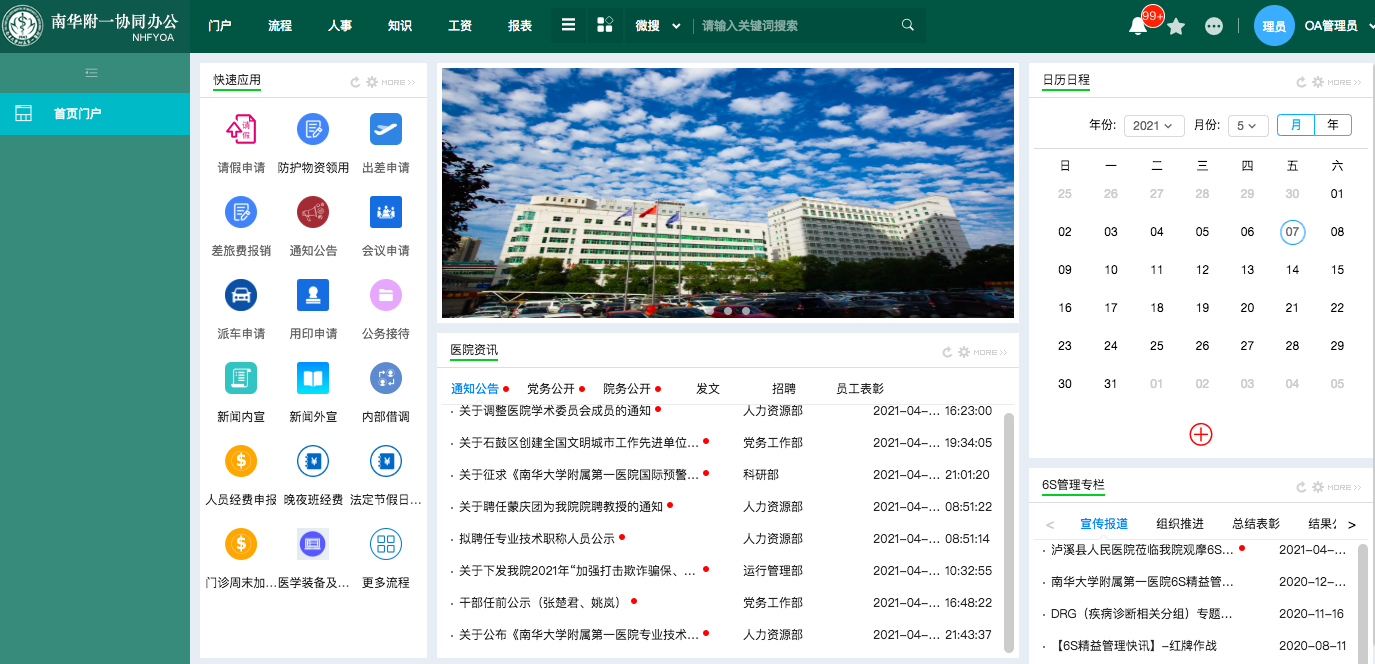Open the 内部借调 icon
Screen dimensions: 1375x664
click(385, 378)
